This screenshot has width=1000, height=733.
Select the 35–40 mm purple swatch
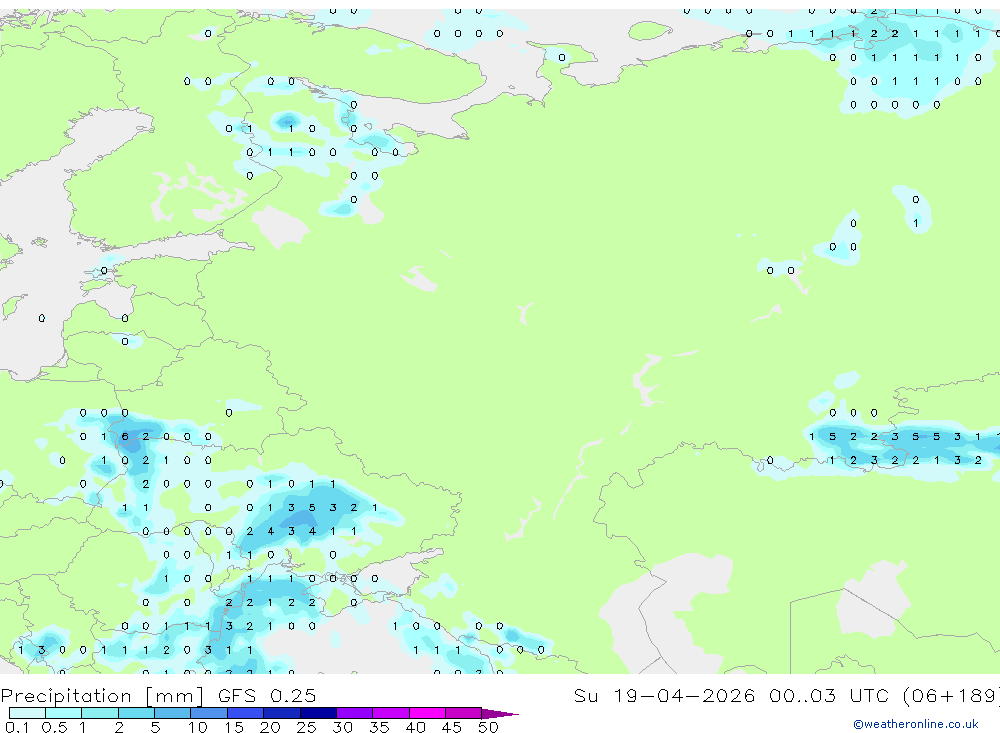tap(391, 713)
